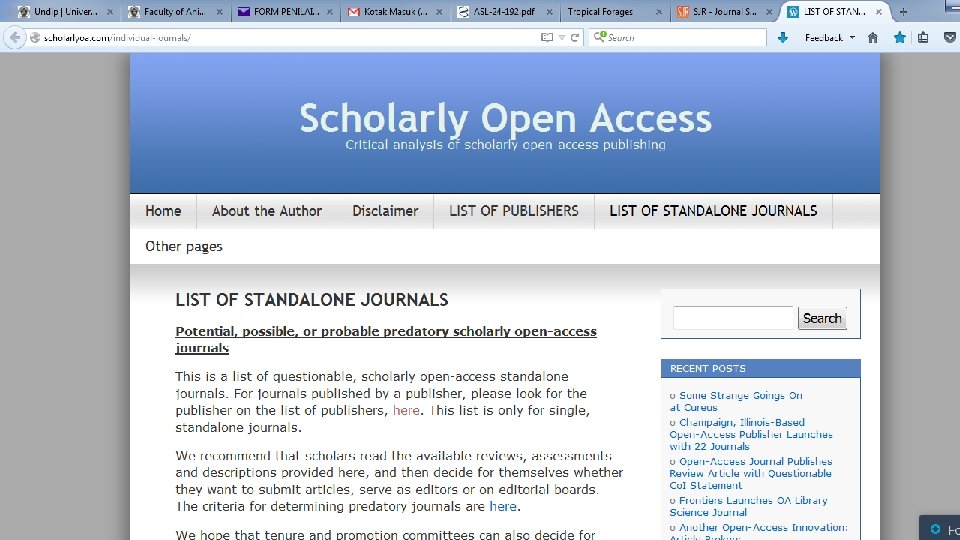Viewport: 960px width, 540px height.
Task: Click the site identity globe icon
Action: coord(35,38)
